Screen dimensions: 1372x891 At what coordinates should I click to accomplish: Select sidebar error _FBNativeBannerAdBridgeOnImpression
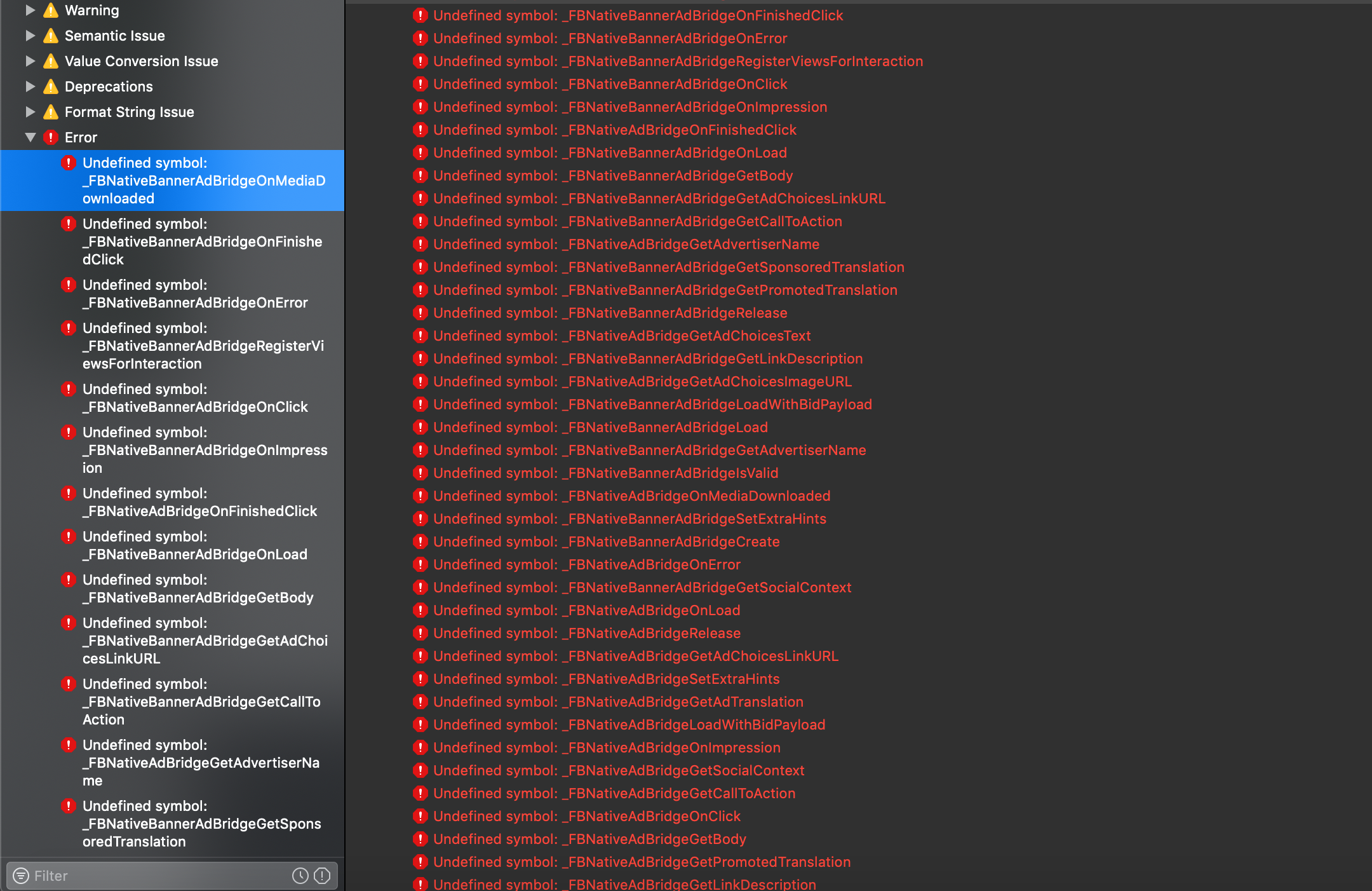coord(172,450)
